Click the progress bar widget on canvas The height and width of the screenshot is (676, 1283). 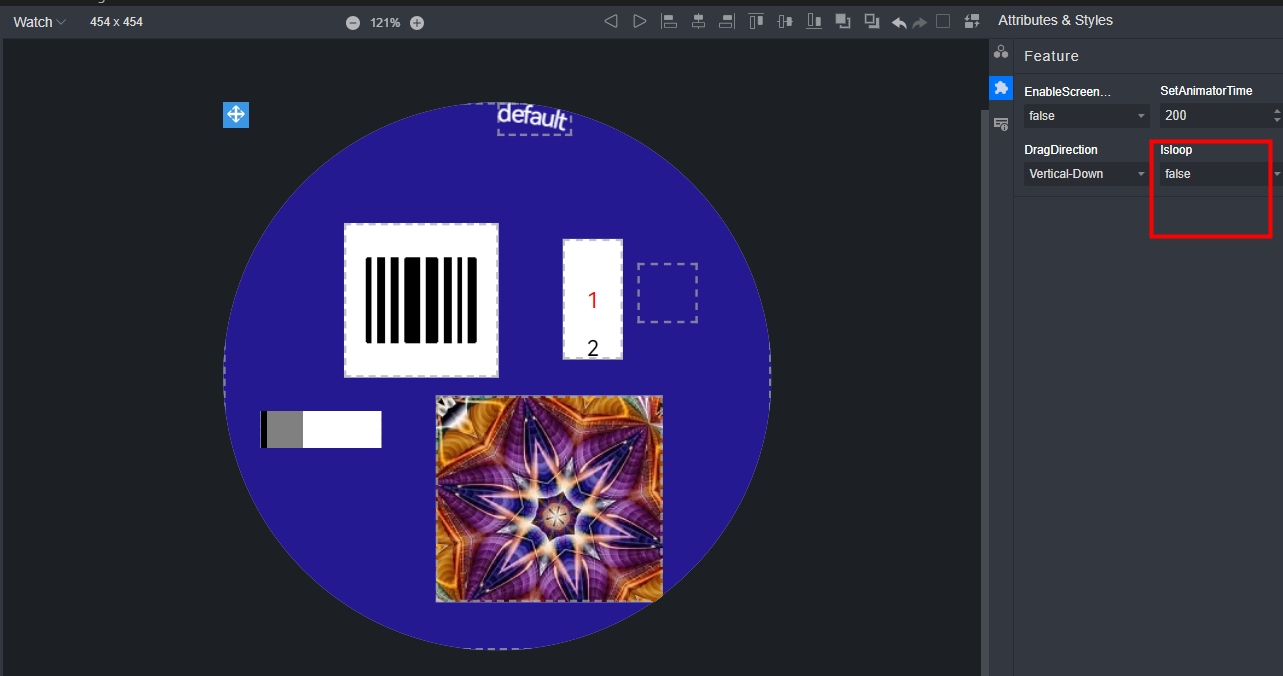[x=321, y=429]
